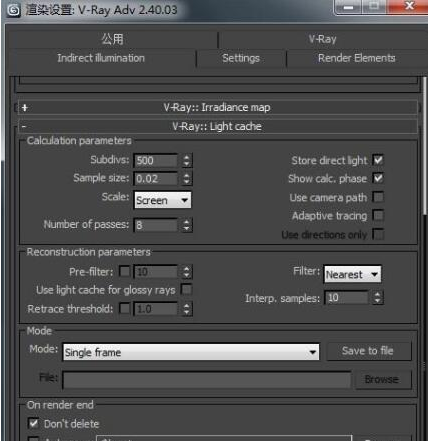
Task: Click the Interp. samples spinner
Action: click(x=377, y=298)
